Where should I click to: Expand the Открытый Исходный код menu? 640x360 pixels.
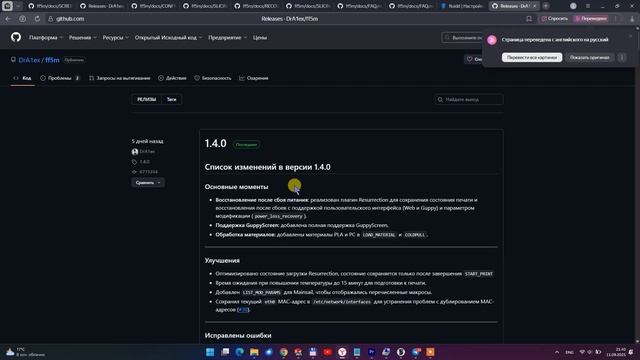point(168,38)
